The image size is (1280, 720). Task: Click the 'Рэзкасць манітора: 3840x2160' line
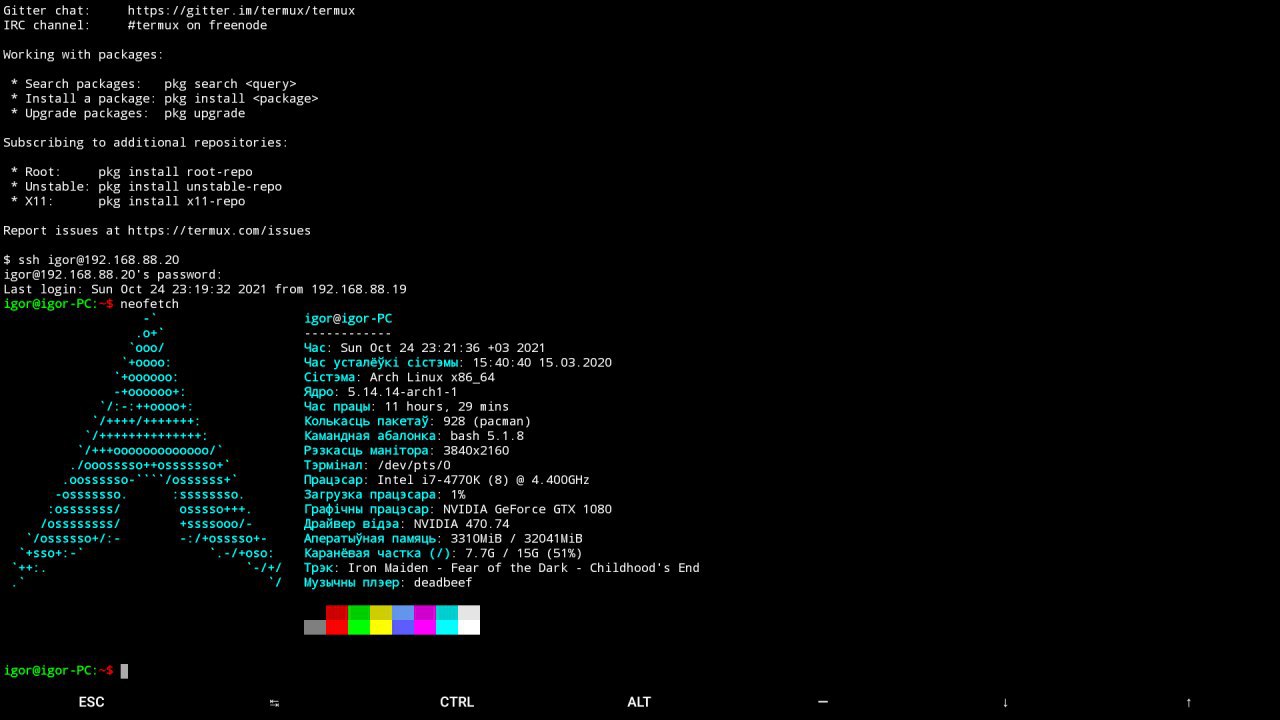(406, 450)
